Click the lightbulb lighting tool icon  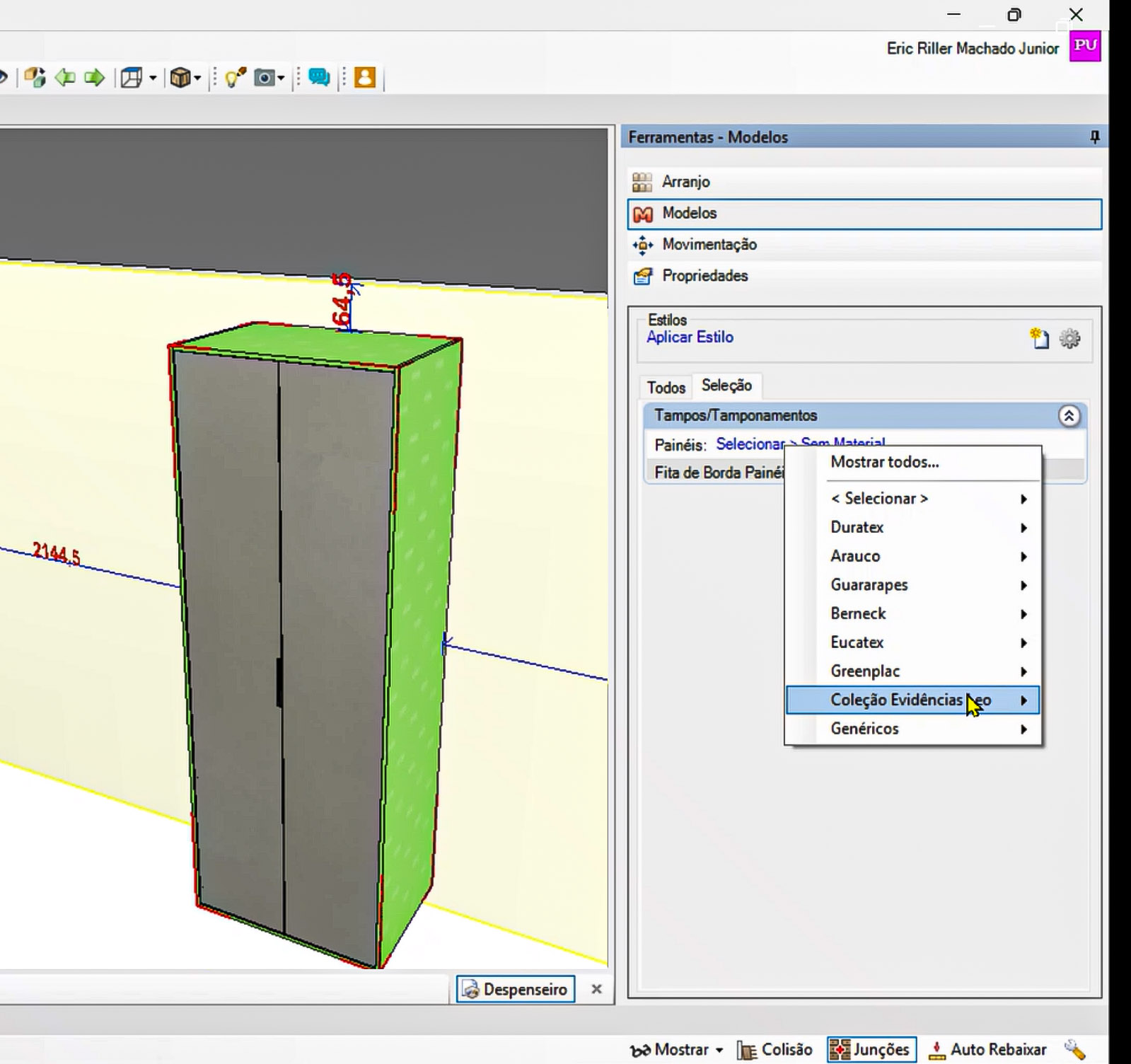(235, 77)
